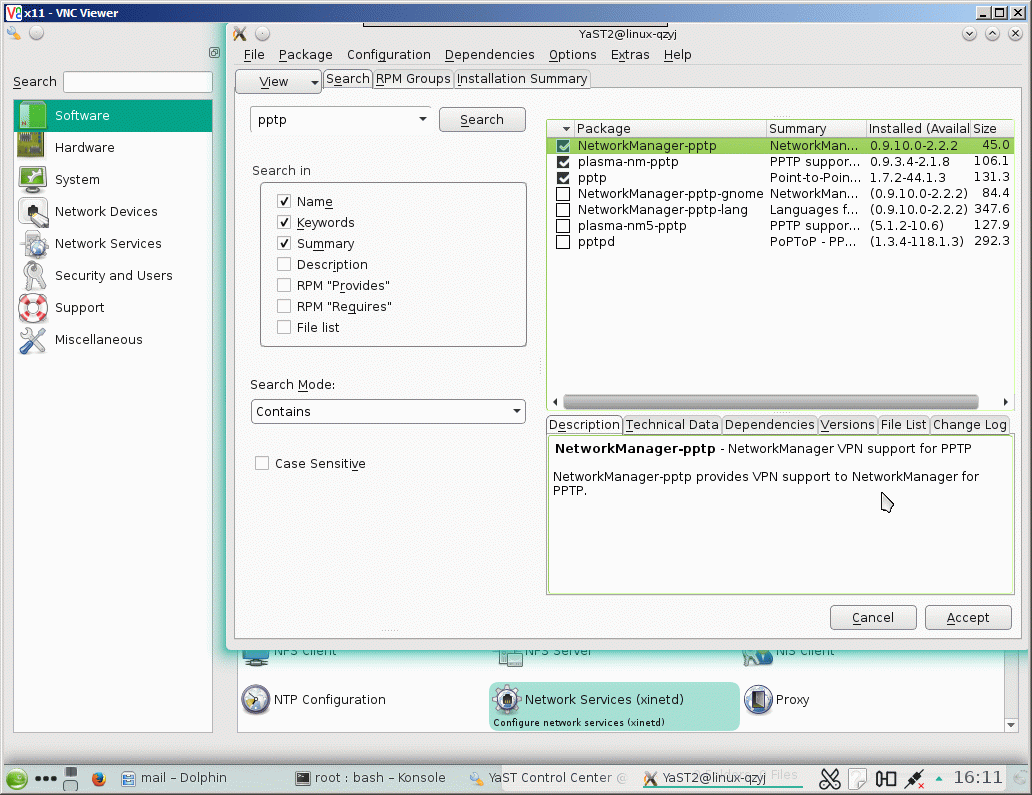Toggle the plasma-nm5-pptp package checkbox
The image size is (1032, 795).
pos(563,226)
